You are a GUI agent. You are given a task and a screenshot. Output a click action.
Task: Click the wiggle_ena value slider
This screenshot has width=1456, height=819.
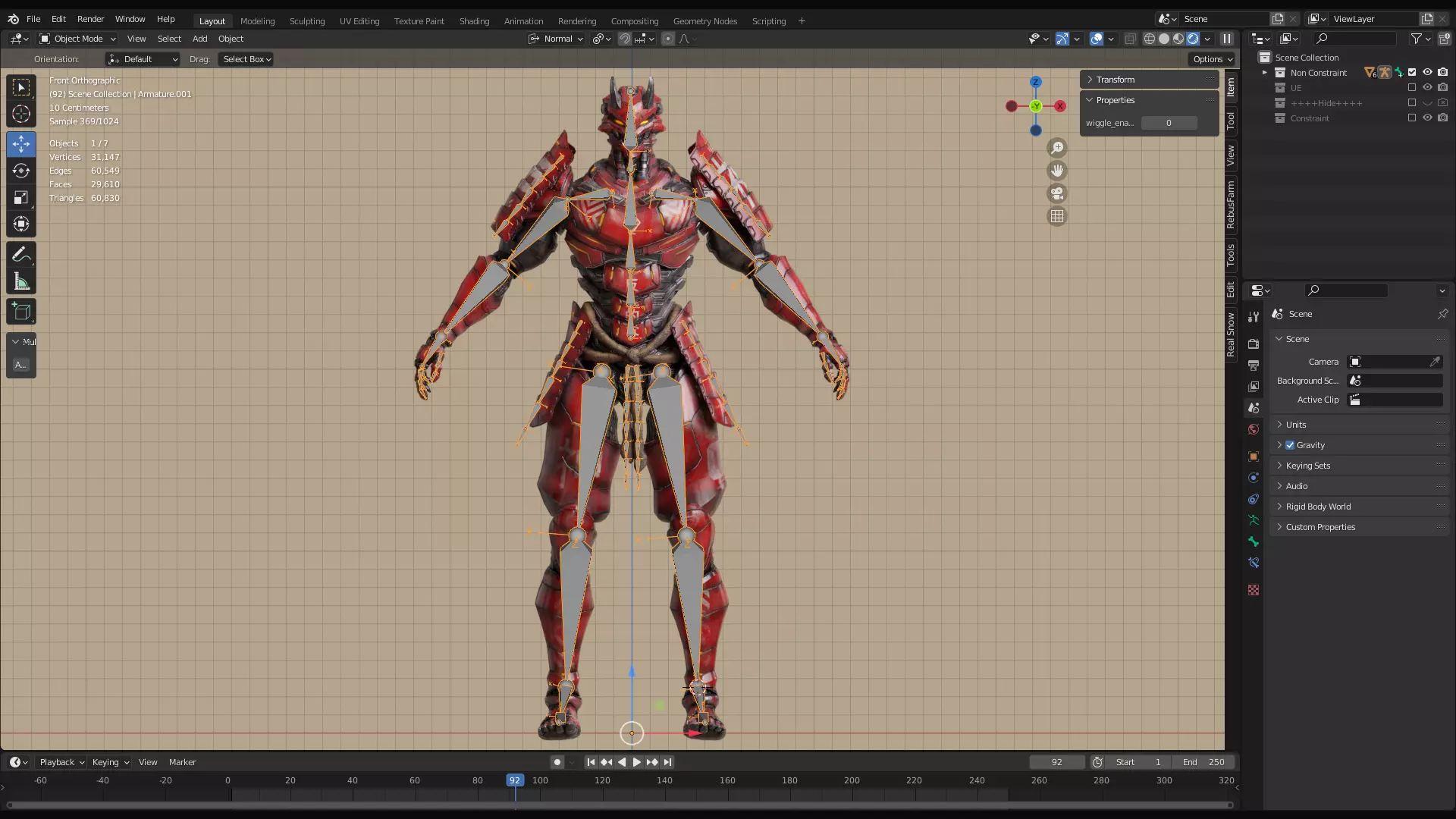tap(1169, 123)
